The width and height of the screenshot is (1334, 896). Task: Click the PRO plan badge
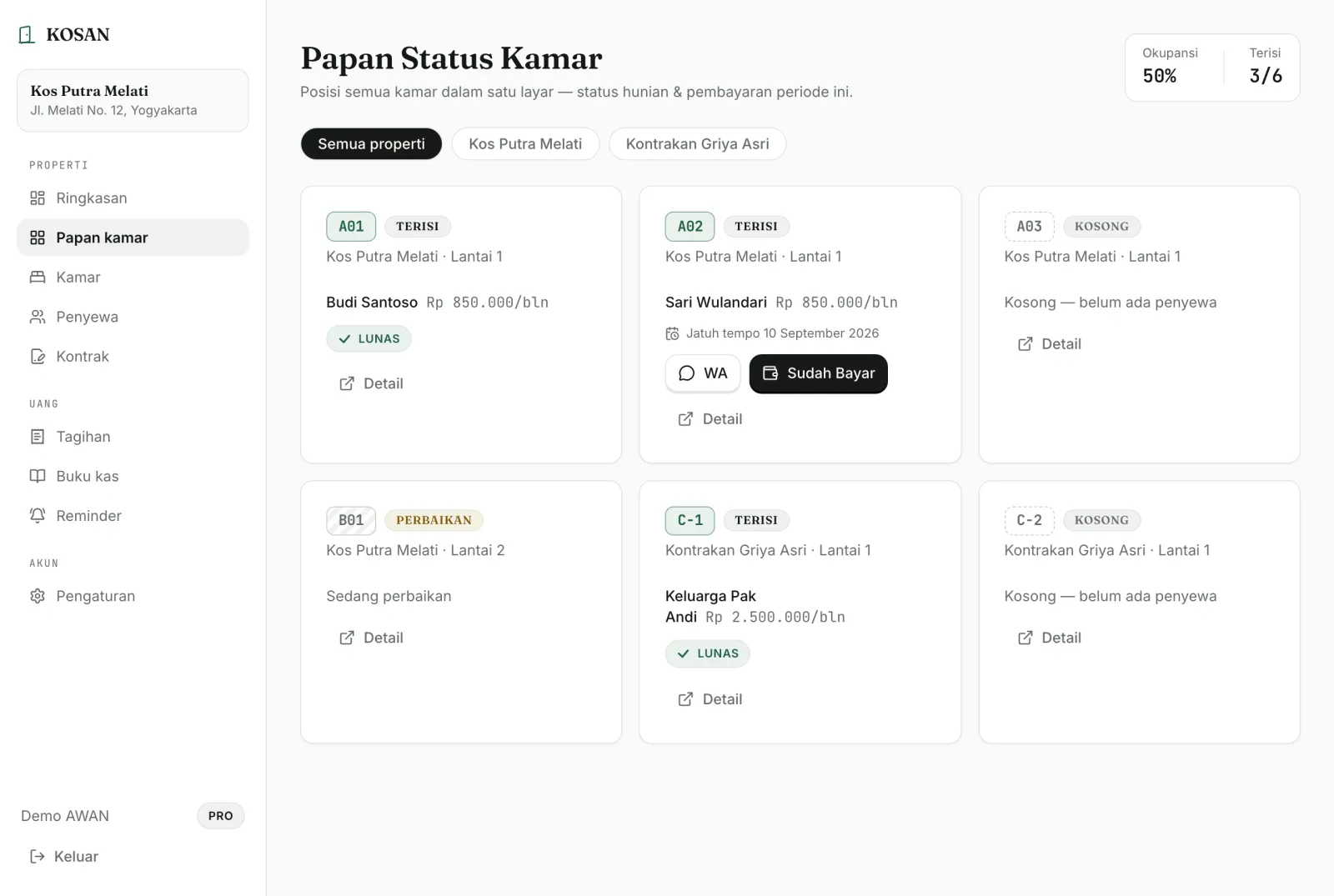pos(221,816)
